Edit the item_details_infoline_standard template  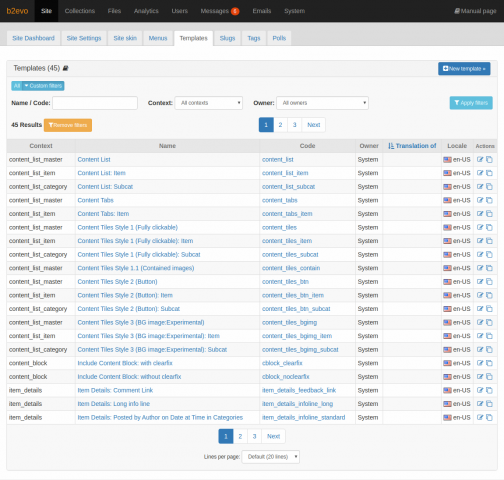tap(480, 417)
